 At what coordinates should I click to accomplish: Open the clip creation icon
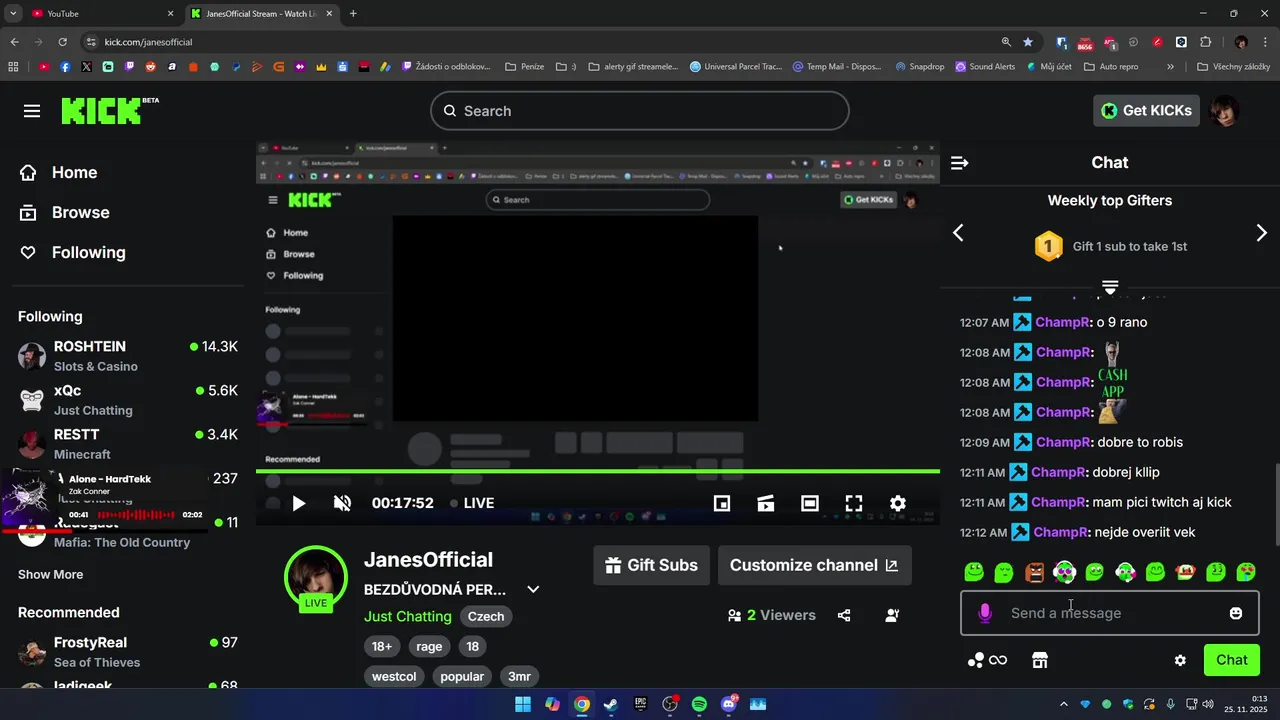click(x=766, y=503)
